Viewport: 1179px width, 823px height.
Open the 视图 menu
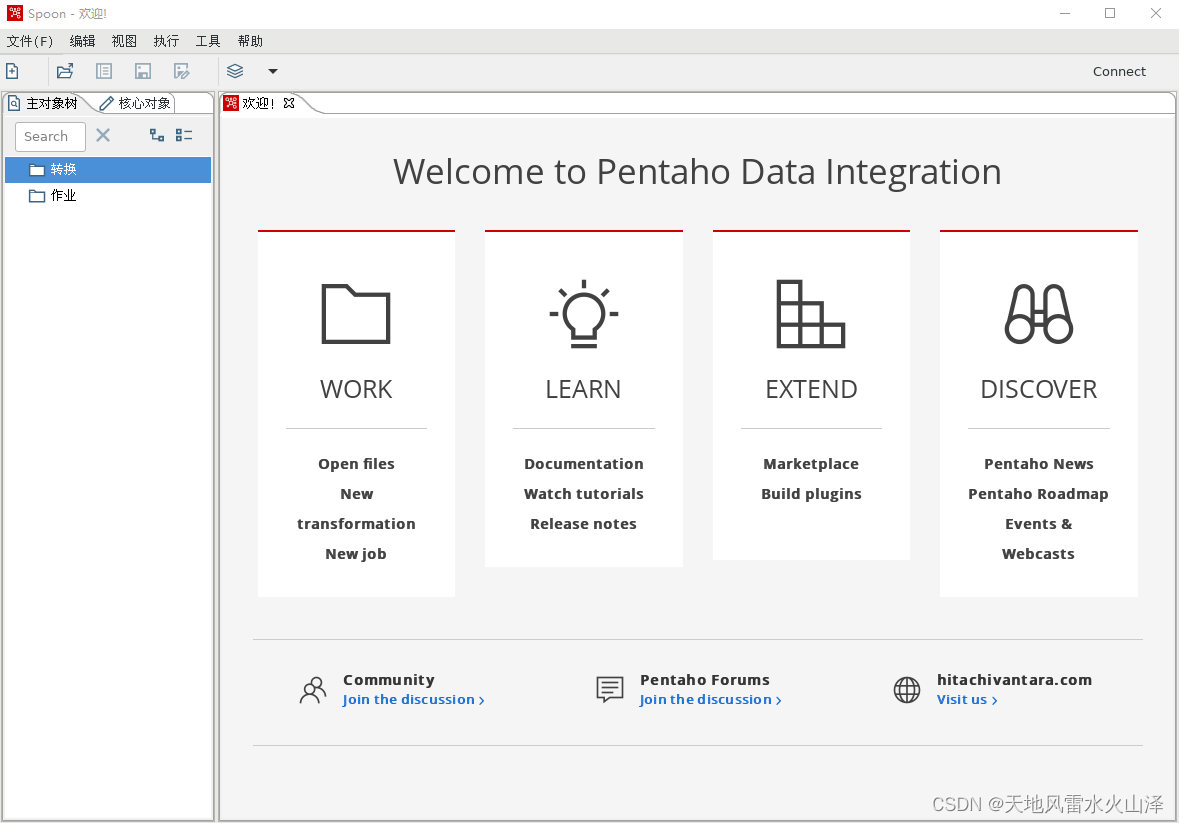(x=124, y=41)
